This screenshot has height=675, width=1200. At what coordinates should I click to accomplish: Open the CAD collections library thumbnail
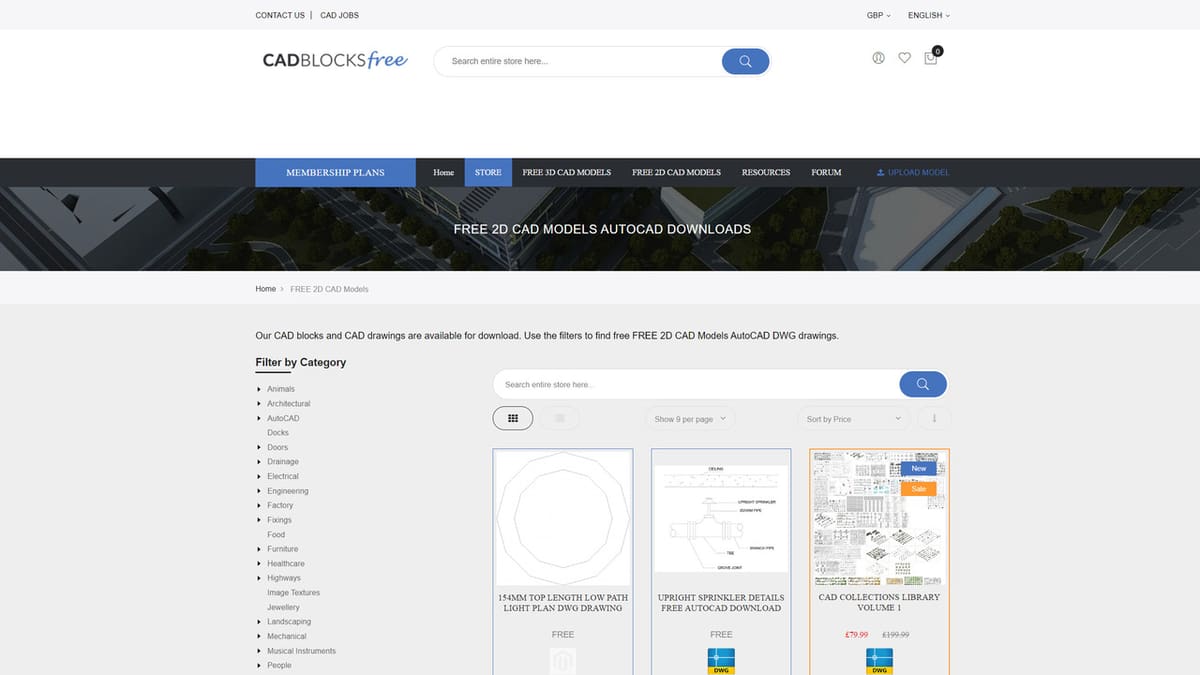point(879,517)
